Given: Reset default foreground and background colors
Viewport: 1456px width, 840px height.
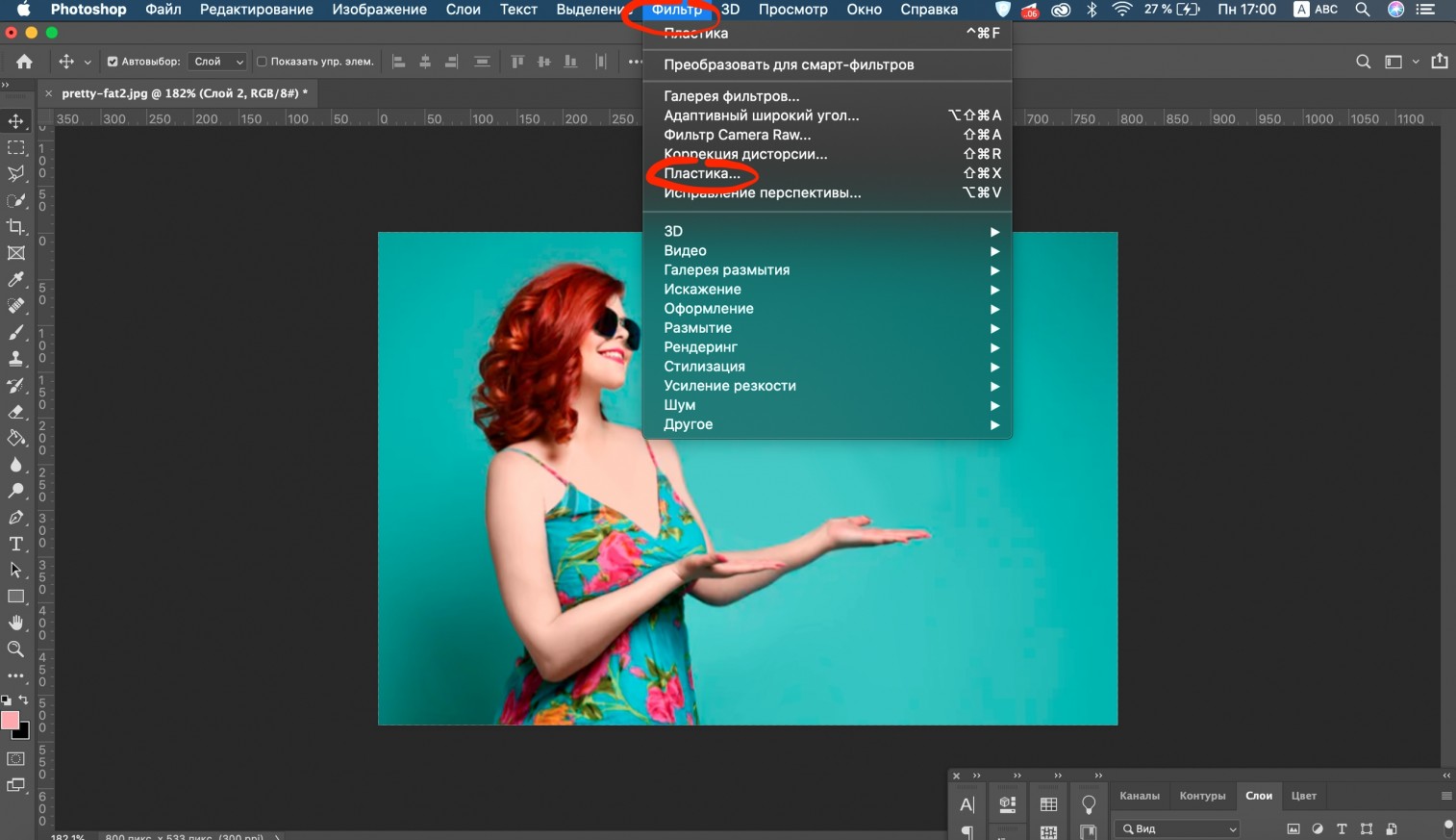Looking at the screenshot, I should coord(6,700).
